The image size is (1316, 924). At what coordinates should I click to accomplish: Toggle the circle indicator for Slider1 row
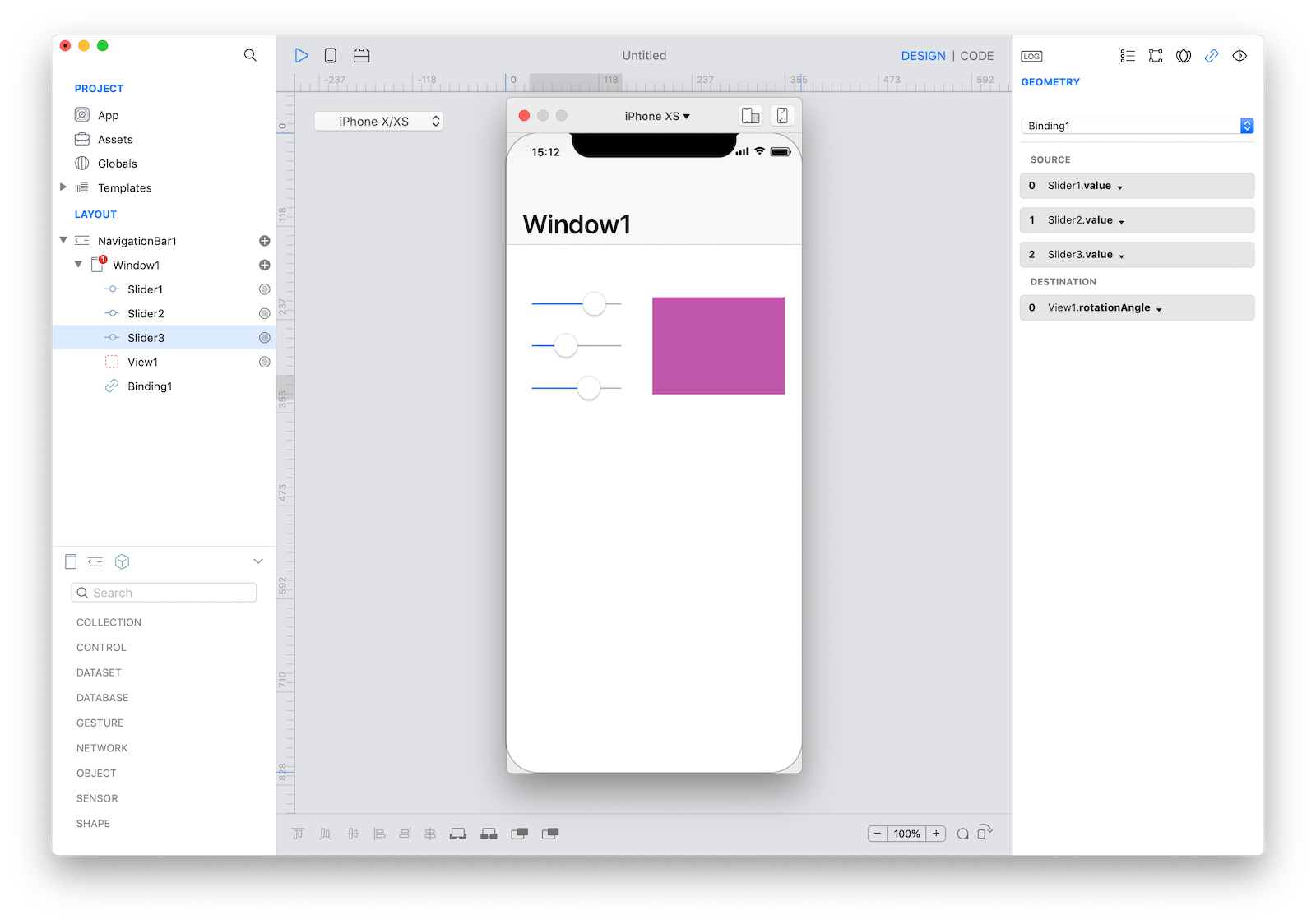tap(265, 289)
